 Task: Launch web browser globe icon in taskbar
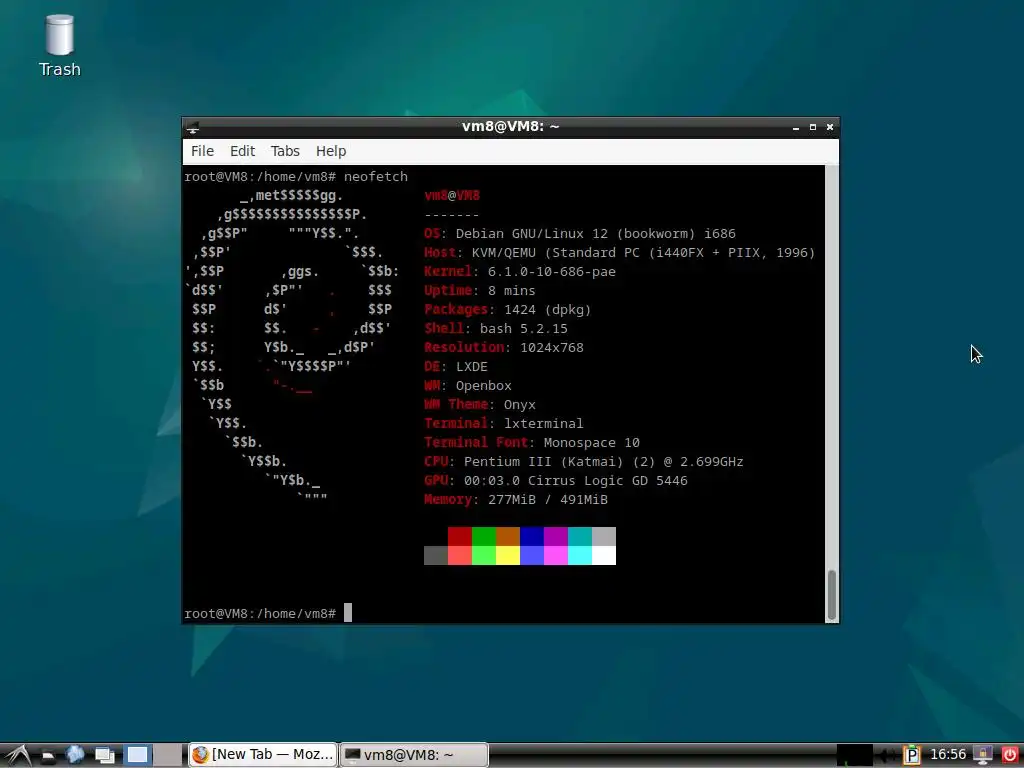point(74,755)
